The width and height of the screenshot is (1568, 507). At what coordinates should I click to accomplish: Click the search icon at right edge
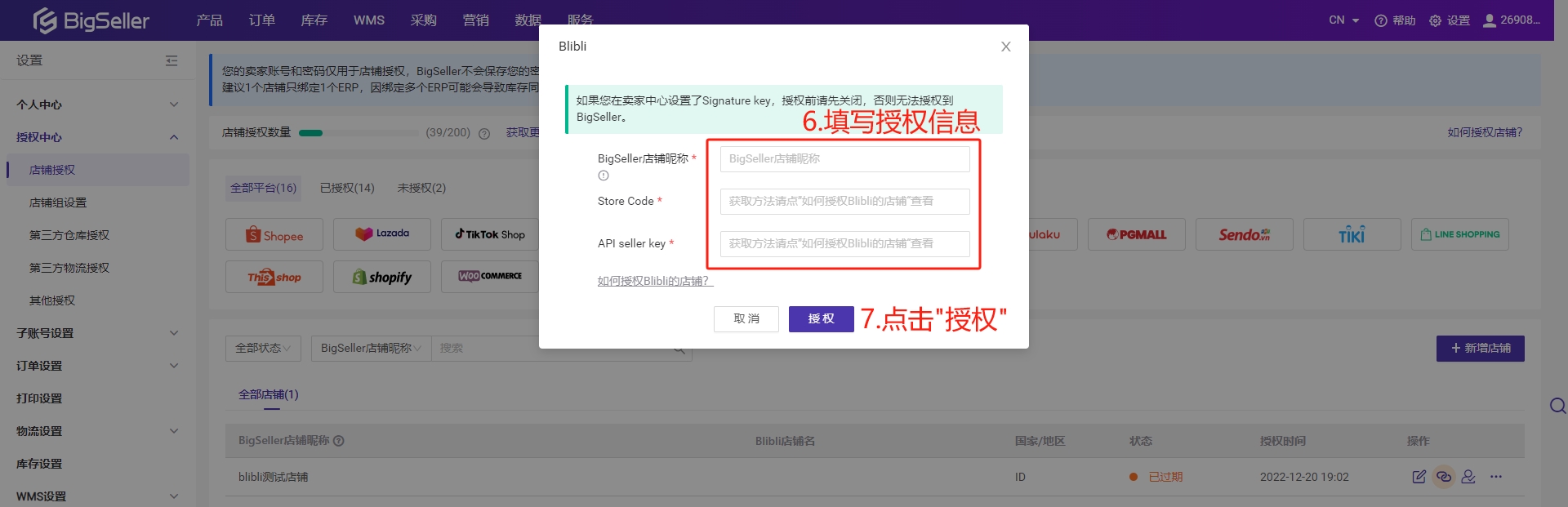pos(1558,406)
